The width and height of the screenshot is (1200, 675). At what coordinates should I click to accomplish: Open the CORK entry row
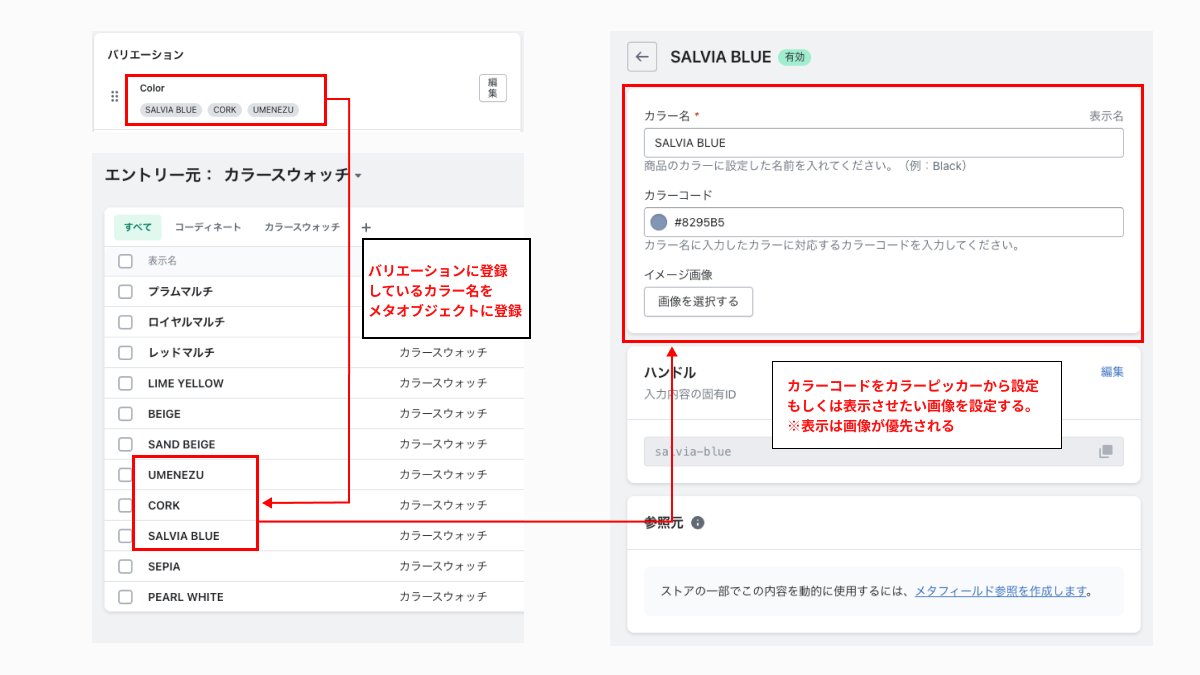pyautogui.click(x=314, y=505)
